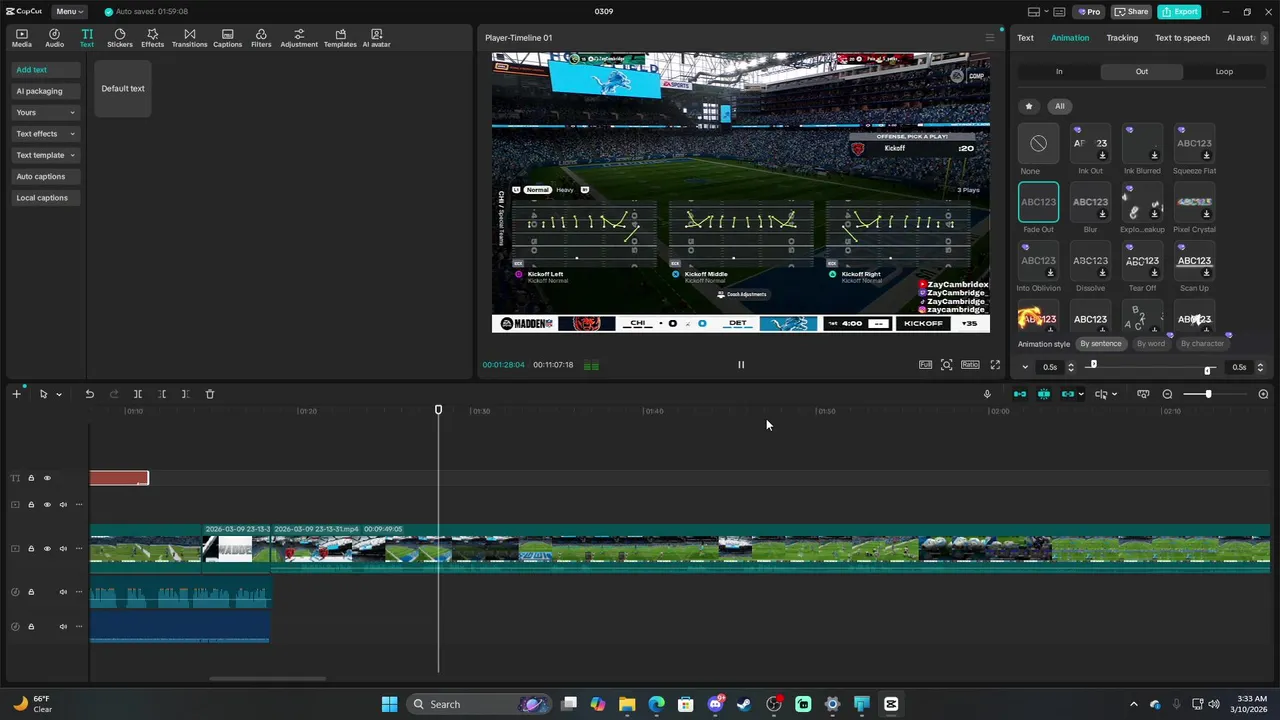This screenshot has height=720, width=1280.
Task: Collapse animation duration chevron
Action: click(x=1025, y=367)
